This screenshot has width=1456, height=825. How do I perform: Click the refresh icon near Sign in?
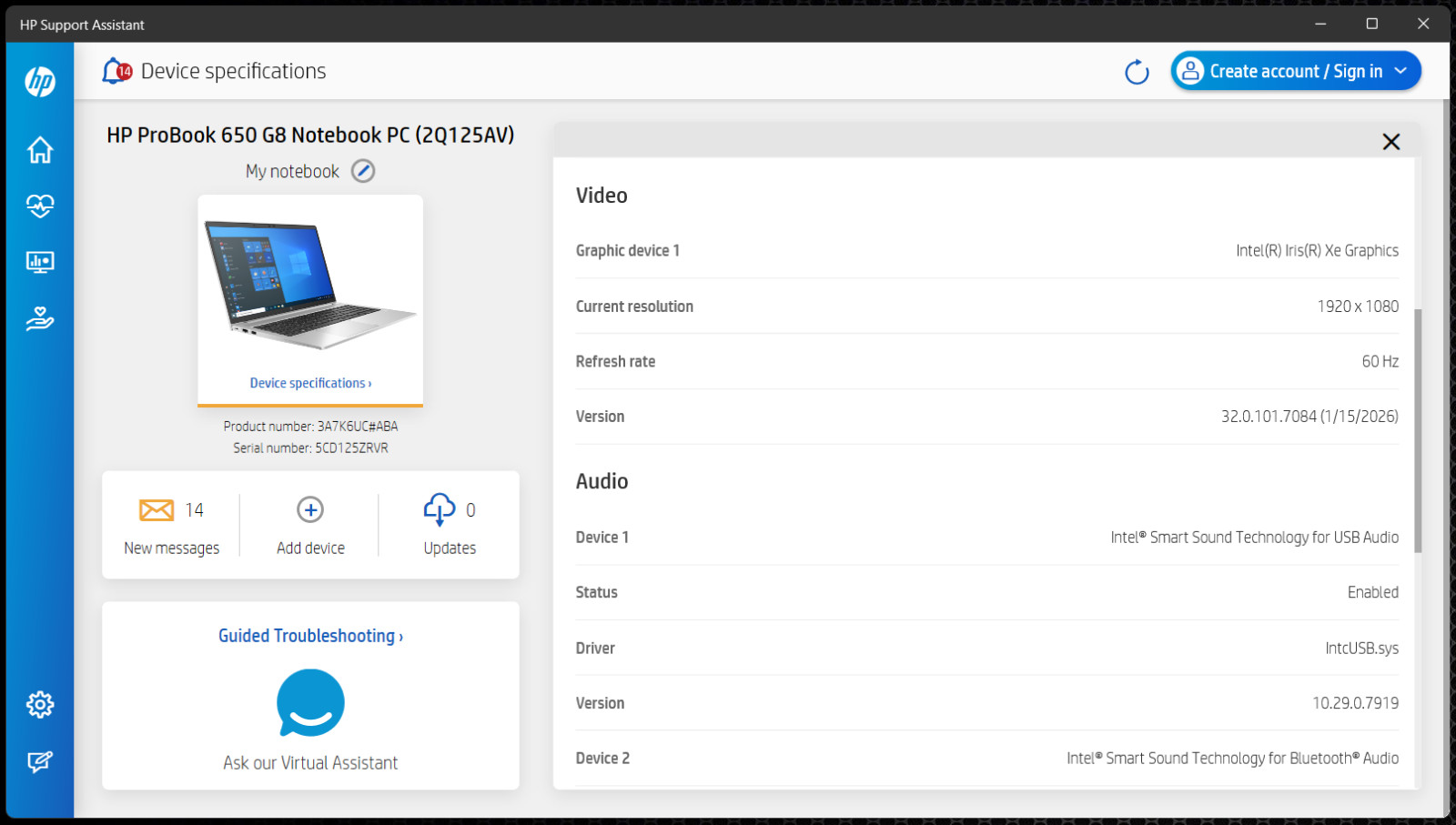(x=1137, y=72)
